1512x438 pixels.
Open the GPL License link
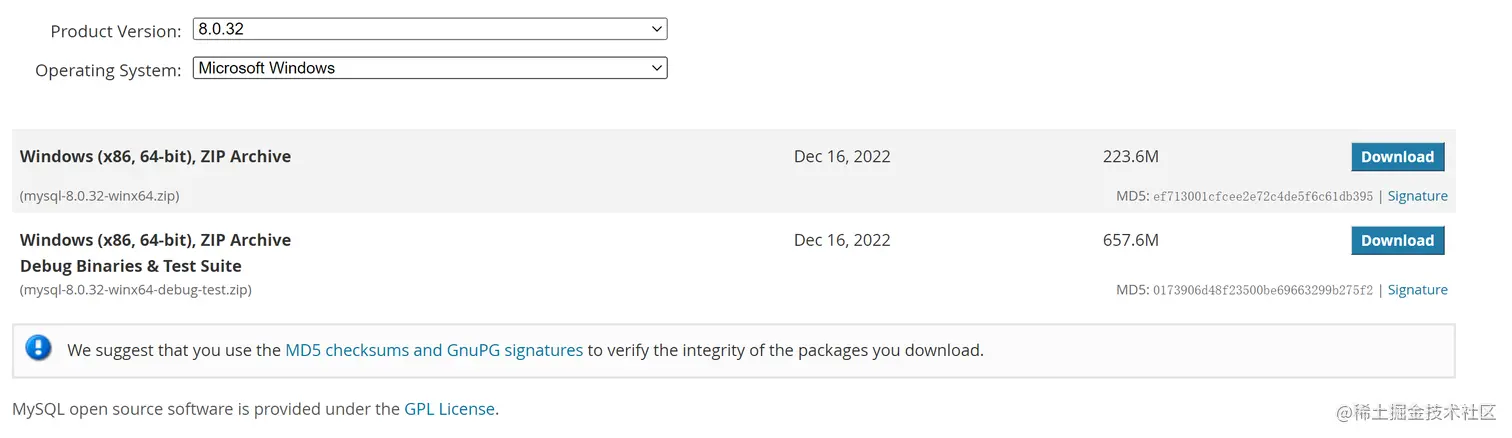[x=449, y=408]
